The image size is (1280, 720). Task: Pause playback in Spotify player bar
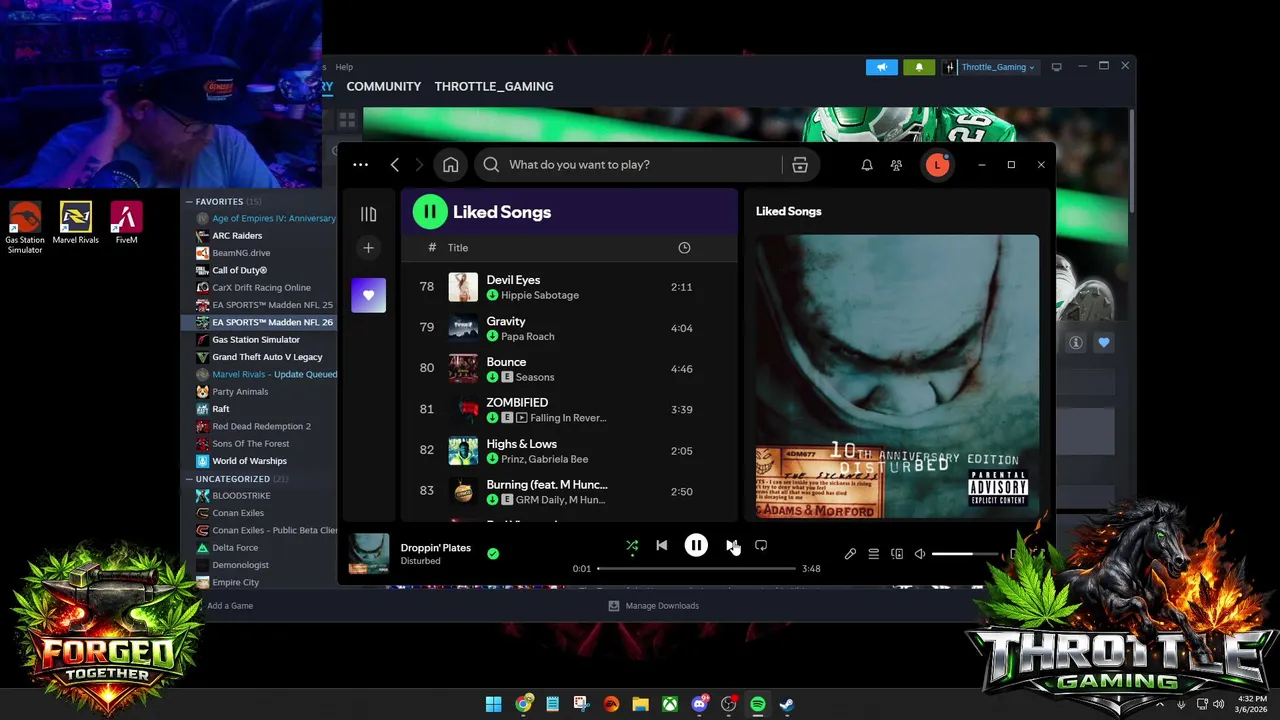point(696,545)
